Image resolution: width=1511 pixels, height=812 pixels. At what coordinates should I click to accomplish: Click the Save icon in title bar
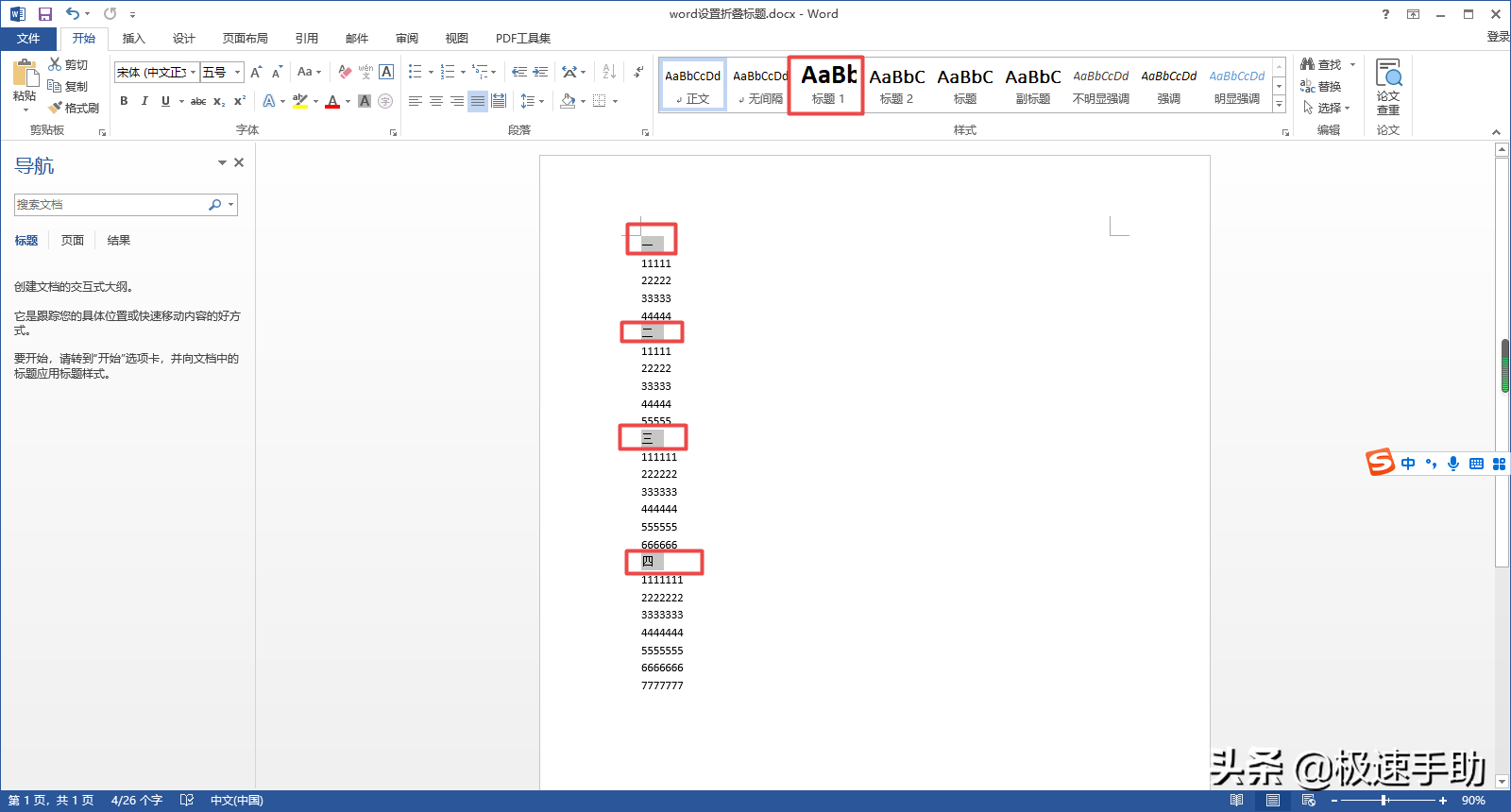coord(44,14)
